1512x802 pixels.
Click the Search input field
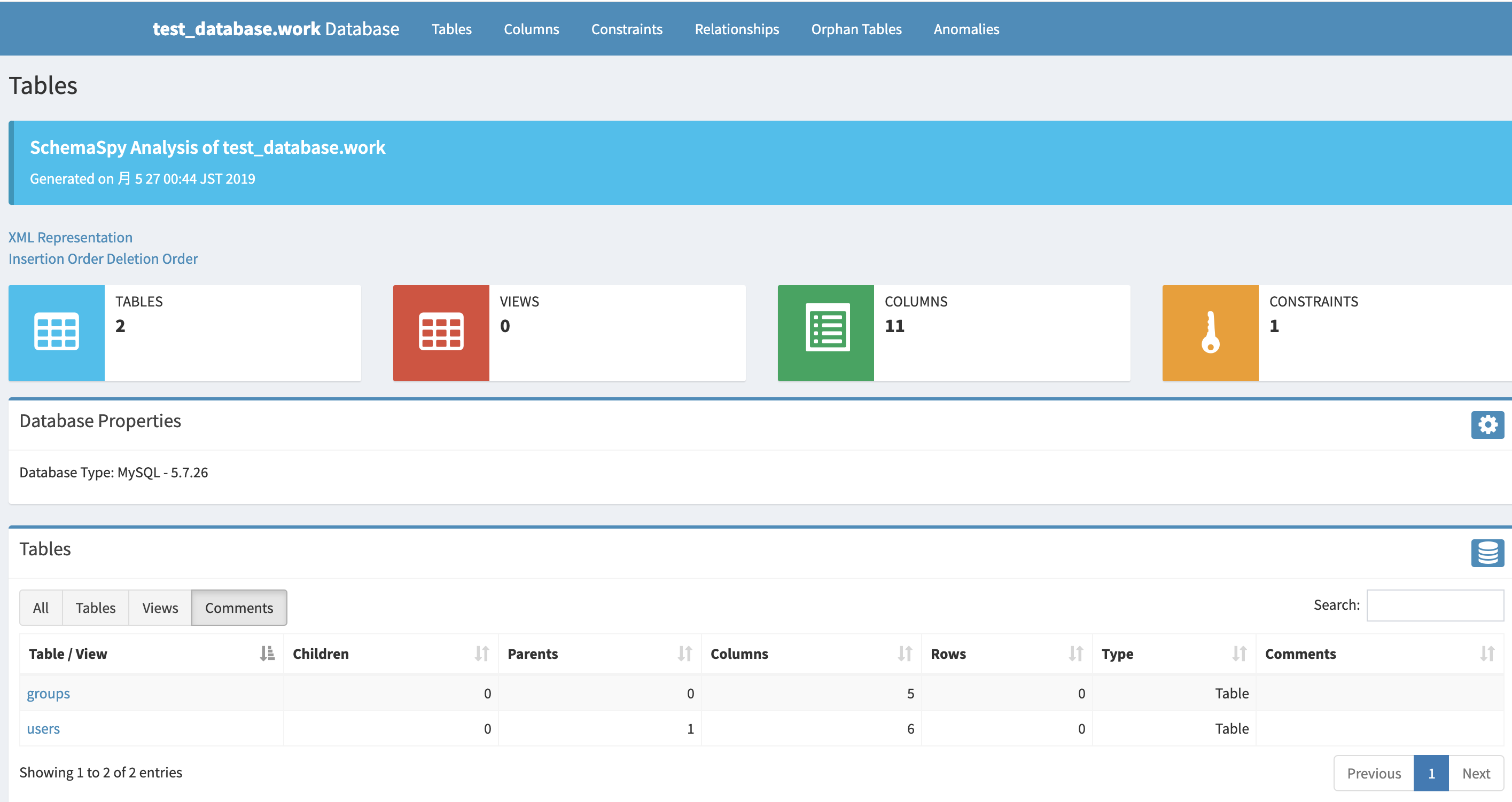tap(1434, 606)
